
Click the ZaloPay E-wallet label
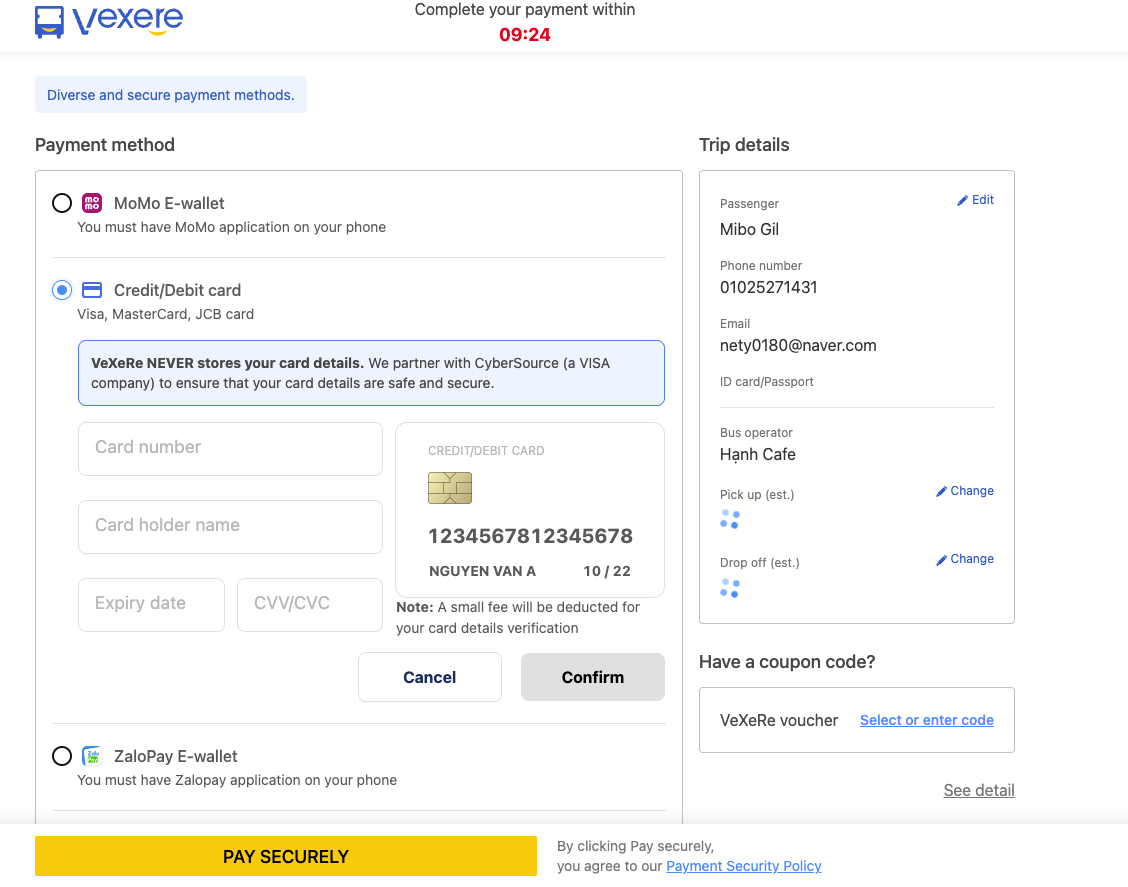click(176, 756)
